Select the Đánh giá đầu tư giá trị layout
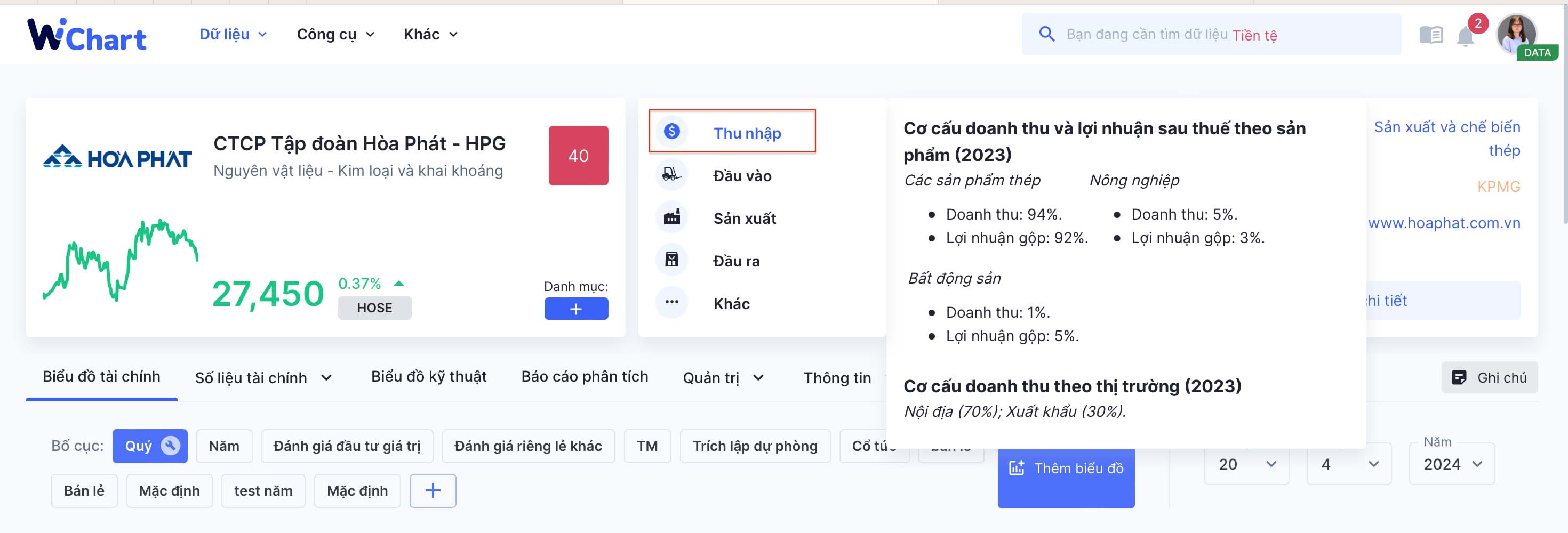The height and width of the screenshot is (533, 1568). [347, 446]
